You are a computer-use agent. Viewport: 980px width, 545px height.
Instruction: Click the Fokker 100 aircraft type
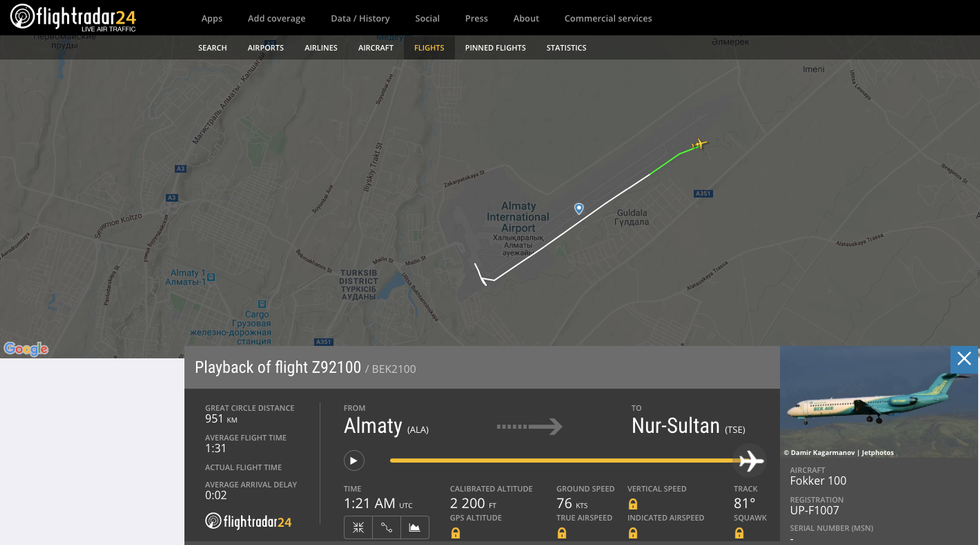pos(818,481)
